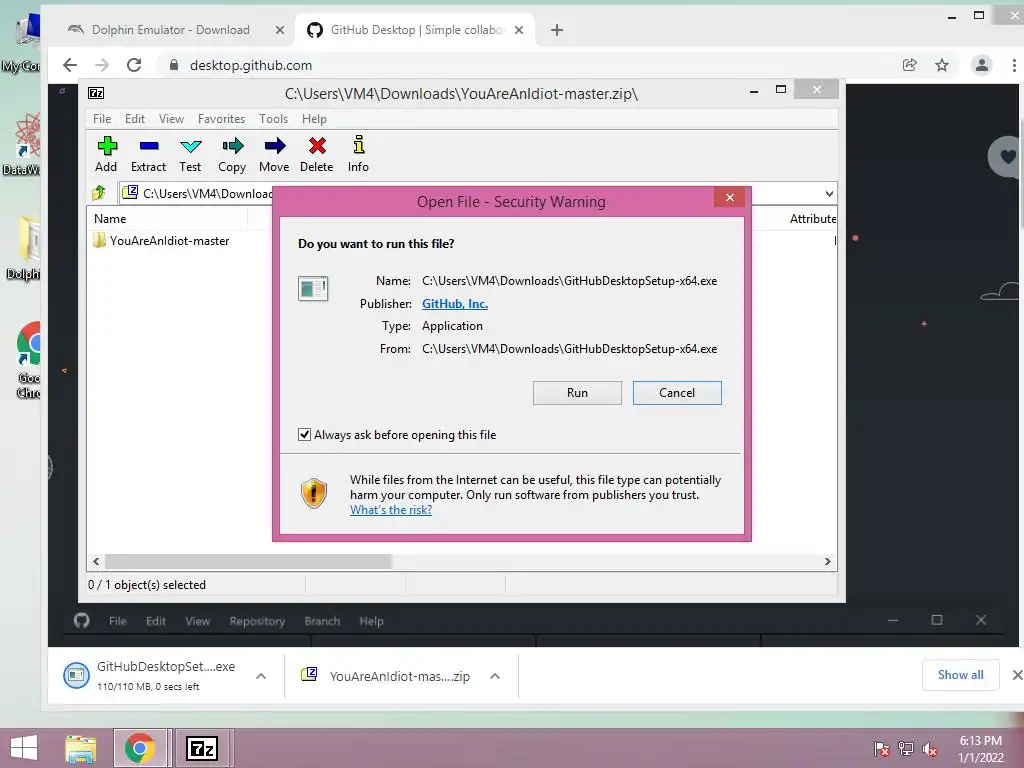Click Chrome forward arrow
The height and width of the screenshot is (768, 1024).
tap(102, 65)
